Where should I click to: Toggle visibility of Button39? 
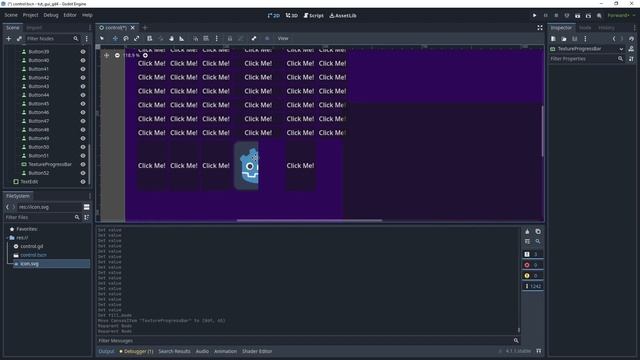[x=83, y=52]
